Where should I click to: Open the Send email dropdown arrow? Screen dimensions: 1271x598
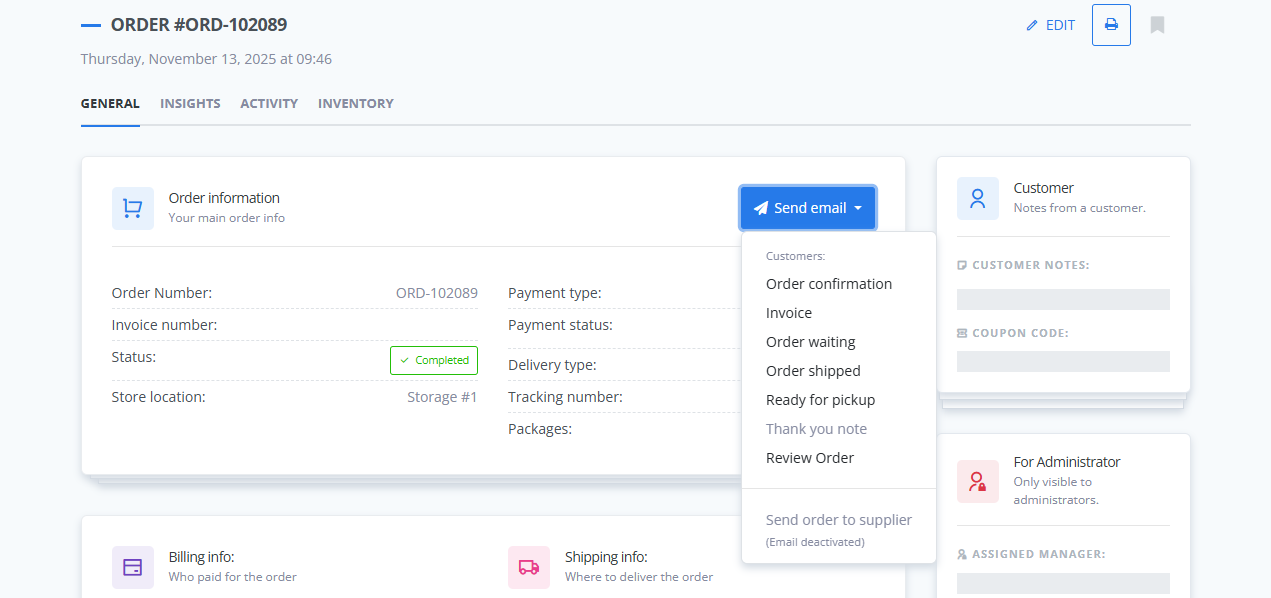(x=858, y=207)
